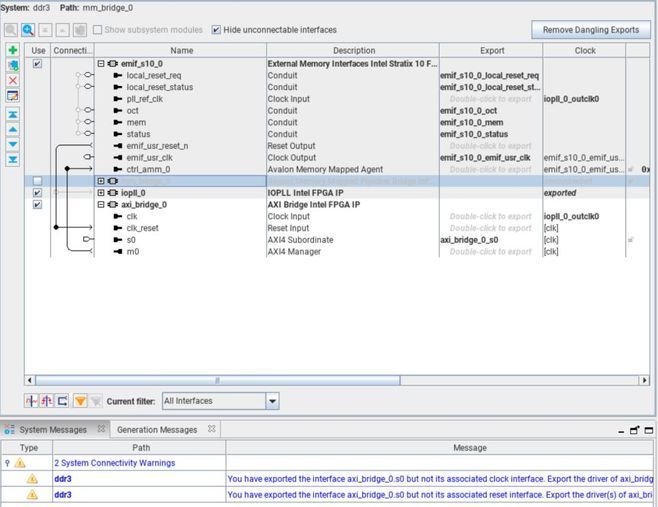Click the blue zoom-in magnifier icon

[x=28, y=30]
